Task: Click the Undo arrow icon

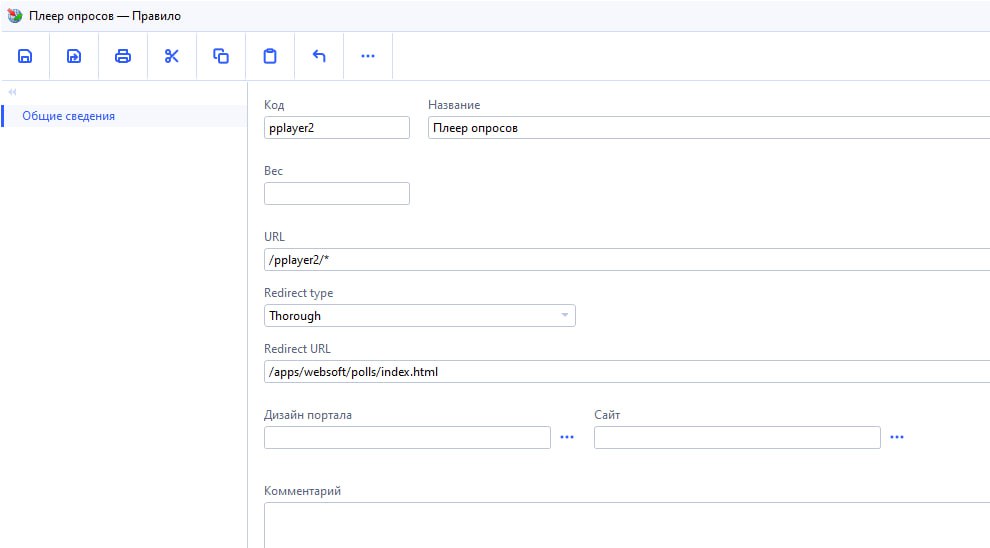Action: [x=319, y=56]
